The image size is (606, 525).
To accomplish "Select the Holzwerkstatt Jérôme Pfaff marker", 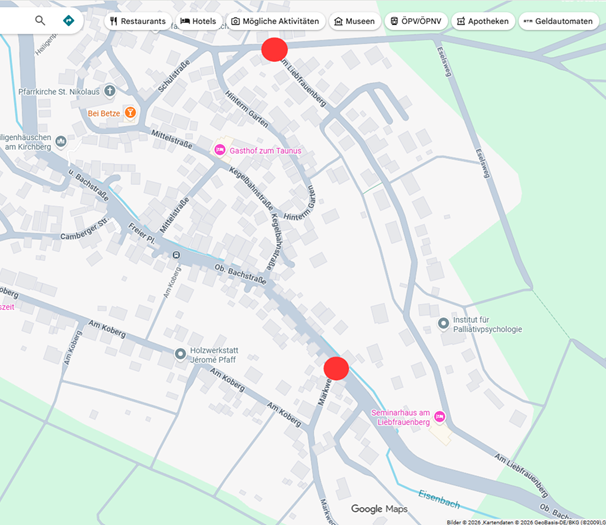I will (x=180, y=353).
